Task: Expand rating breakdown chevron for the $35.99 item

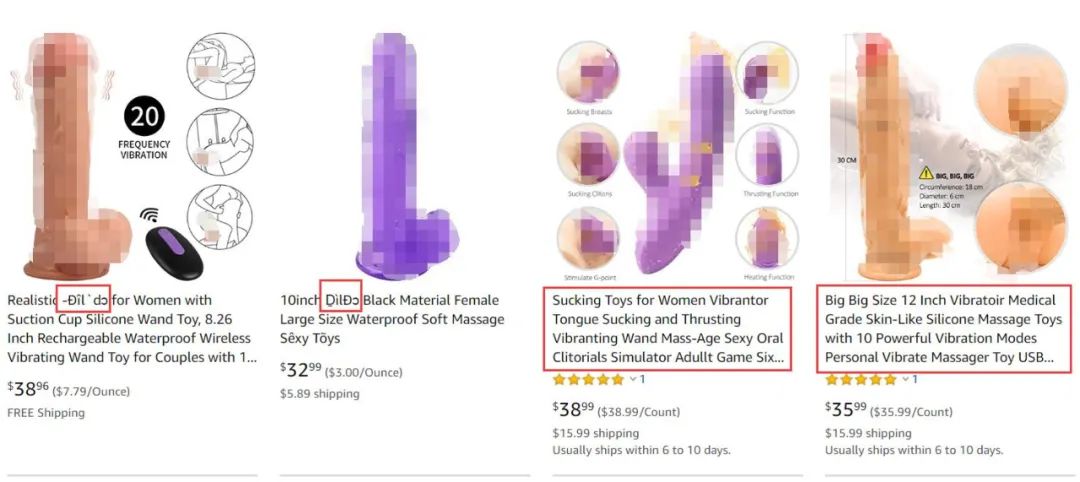Action: (905, 379)
